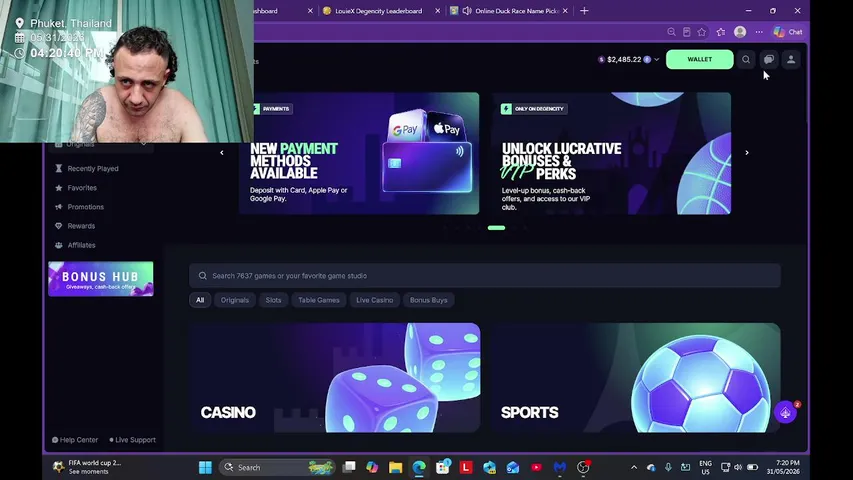
Task: Open Recently Played in sidebar
Action: [x=92, y=169]
